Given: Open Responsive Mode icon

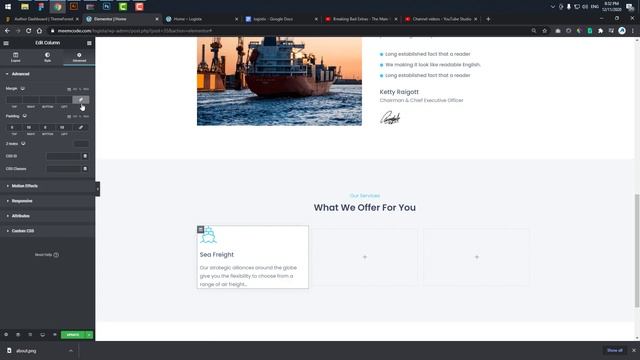Looking at the screenshot, I should 42,335.
